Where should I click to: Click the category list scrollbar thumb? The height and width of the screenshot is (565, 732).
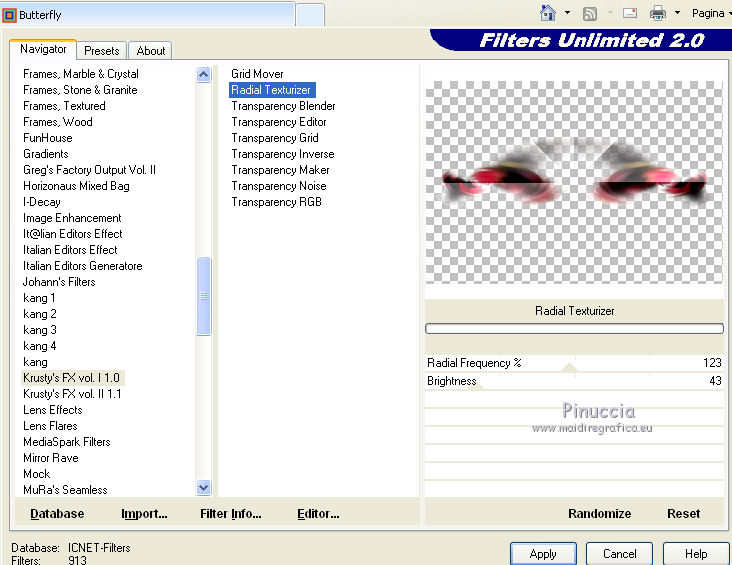click(x=204, y=296)
